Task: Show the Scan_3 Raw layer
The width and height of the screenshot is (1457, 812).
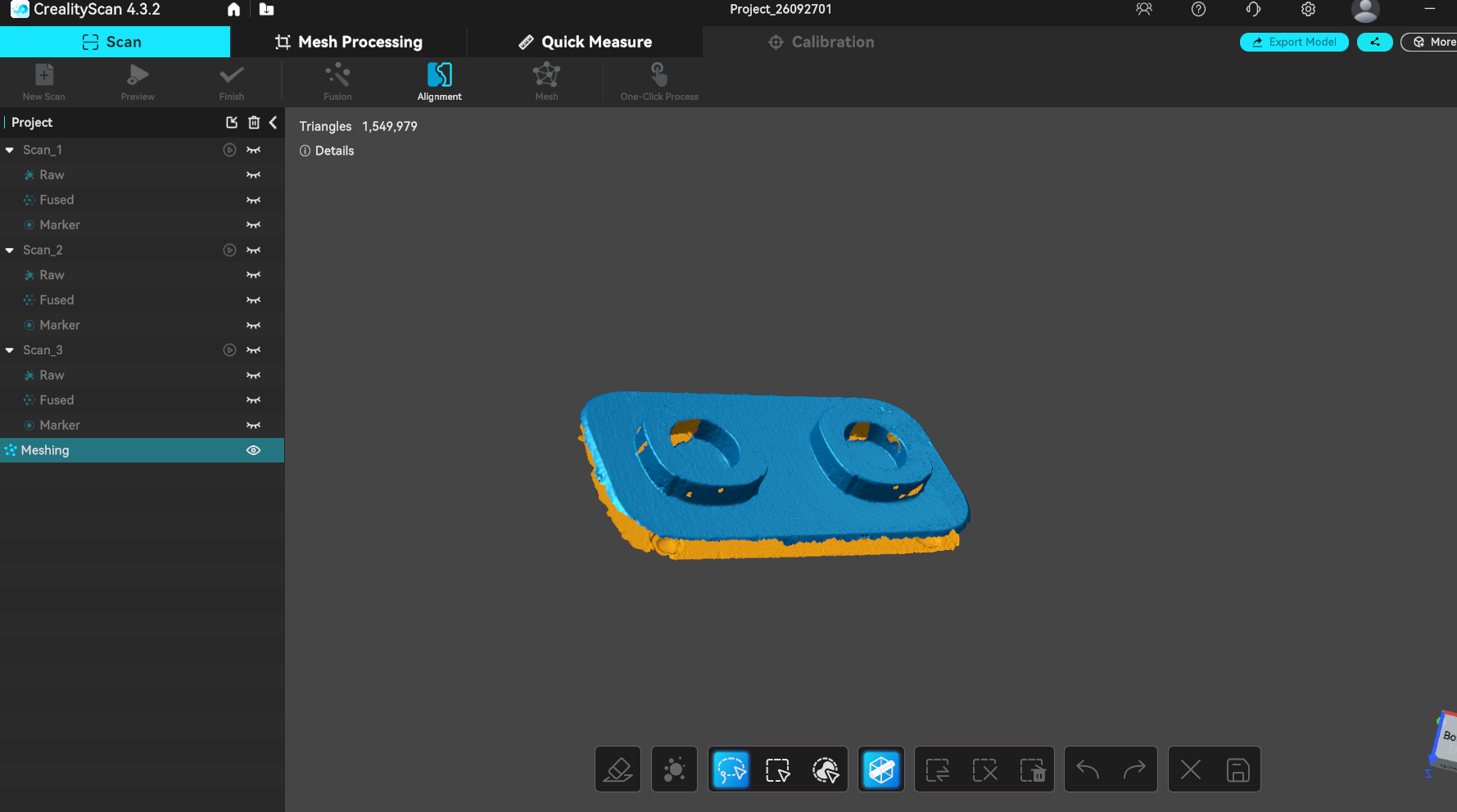Action: pos(254,376)
